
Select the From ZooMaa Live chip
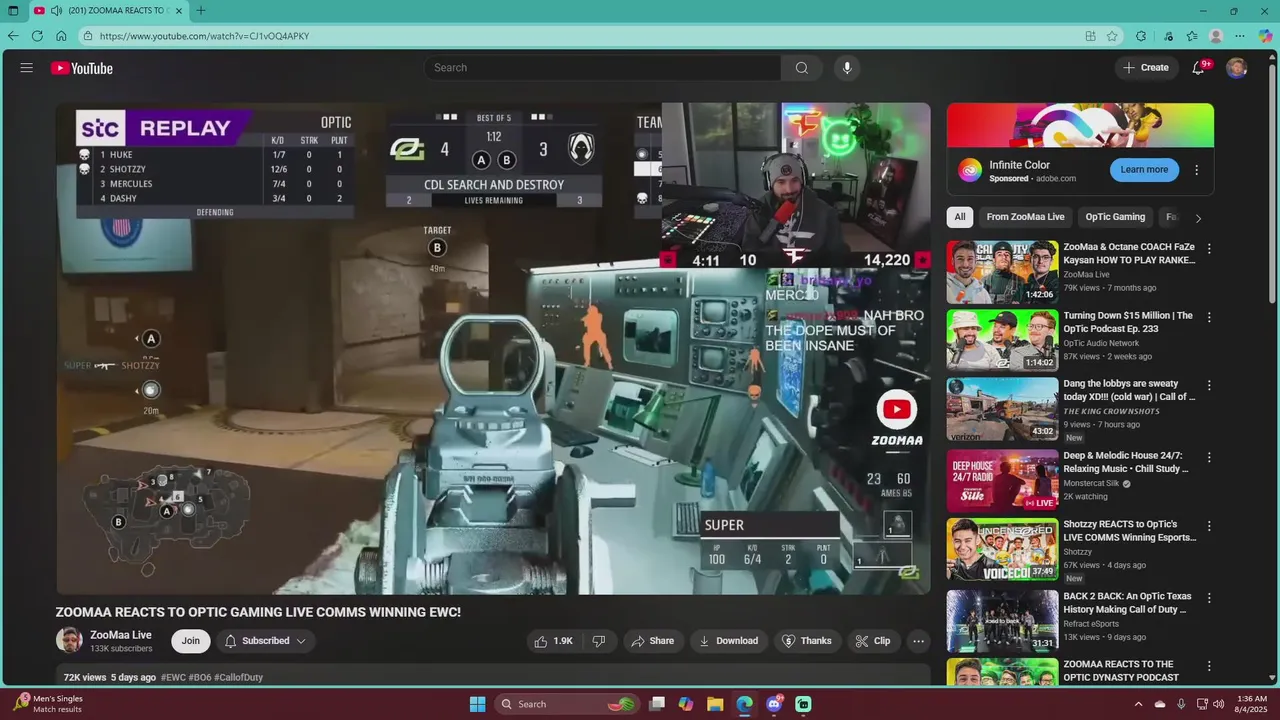[x=1025, y=217]
